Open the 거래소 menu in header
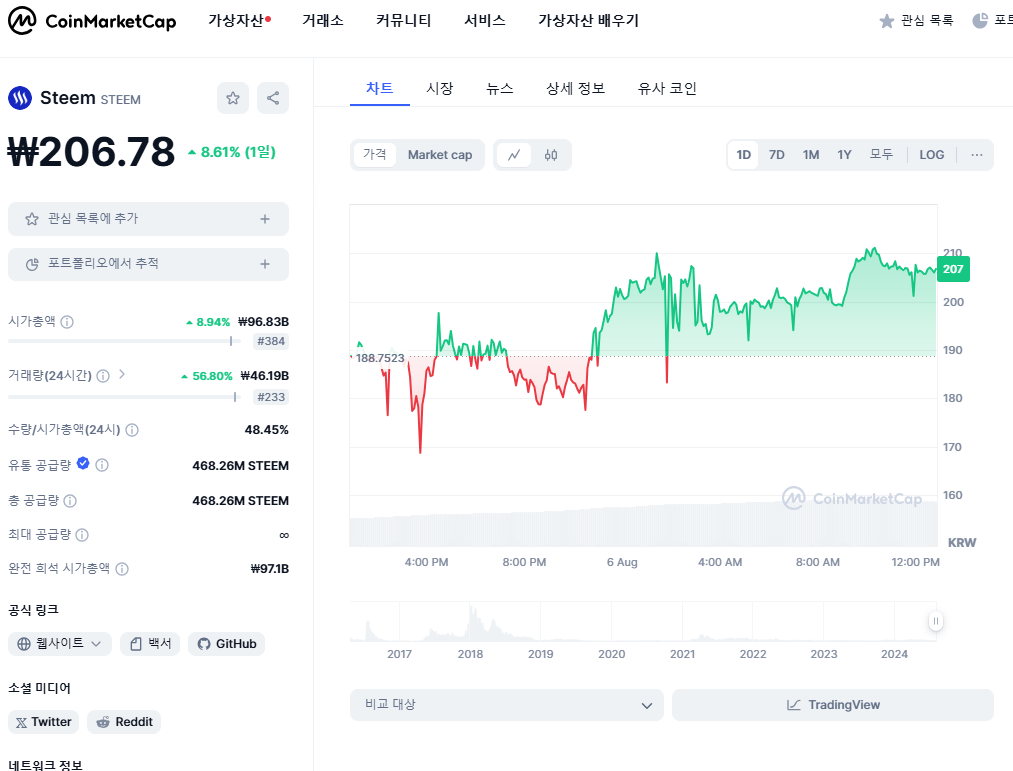This screenshot has width=1013, height=771. (x=322, y=21)
